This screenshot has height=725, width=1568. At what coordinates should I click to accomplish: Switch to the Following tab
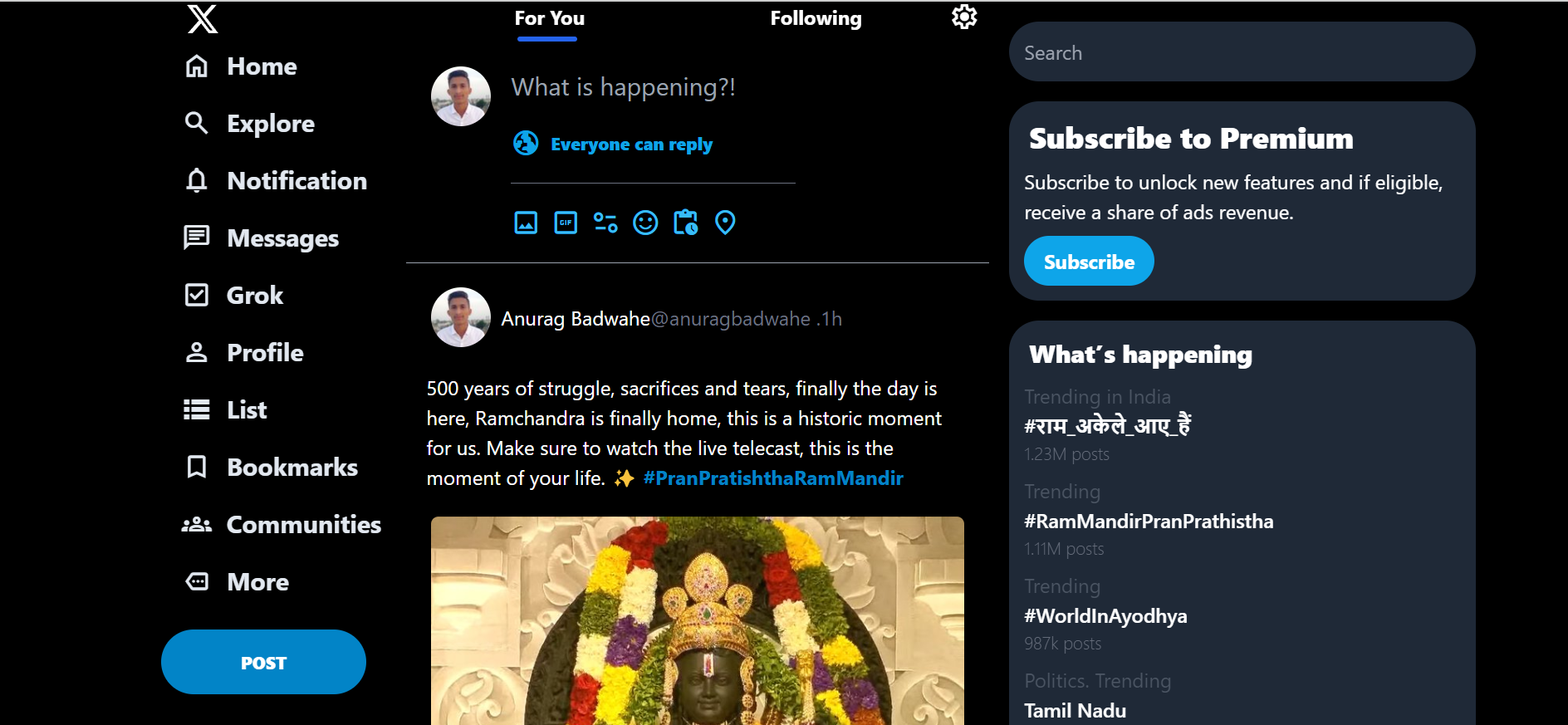816,18
